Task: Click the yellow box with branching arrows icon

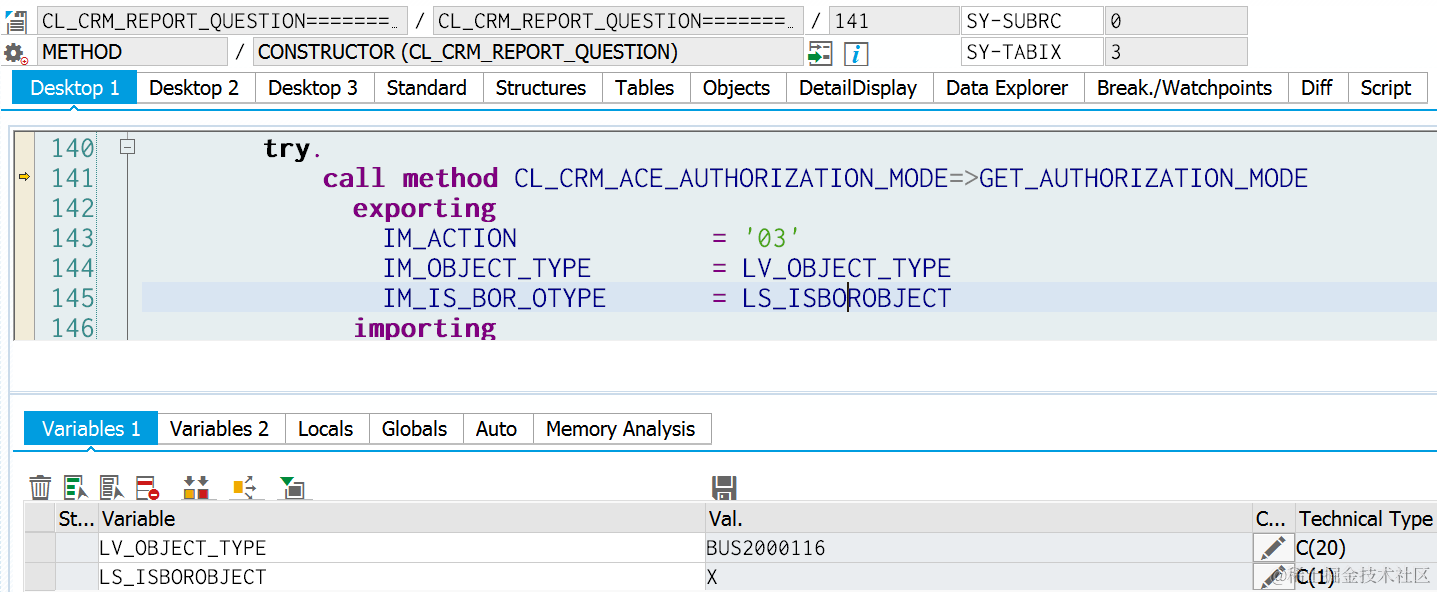Action: (x=245, y=487)
